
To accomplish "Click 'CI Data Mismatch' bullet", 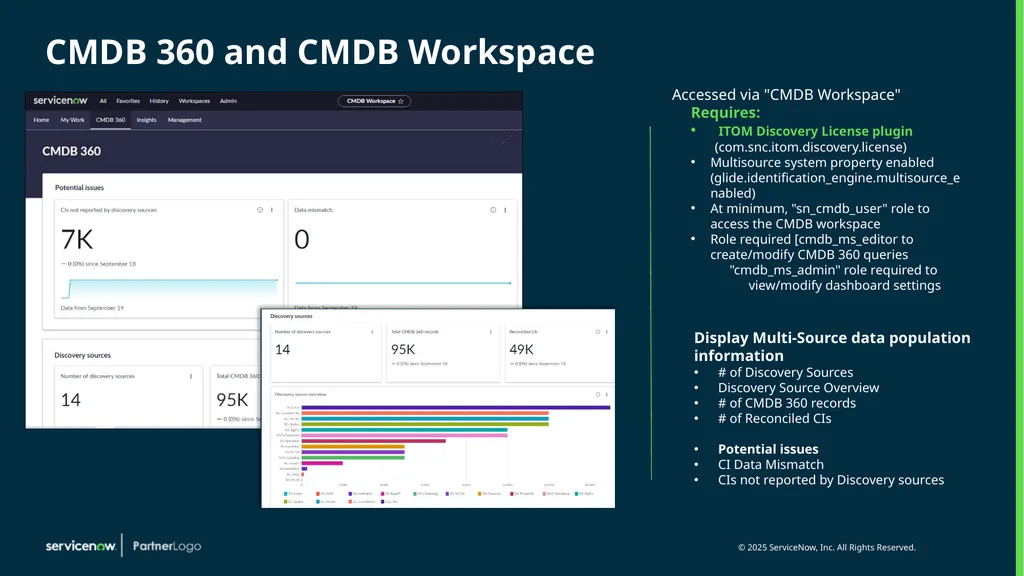I will [x=771, y=465].
